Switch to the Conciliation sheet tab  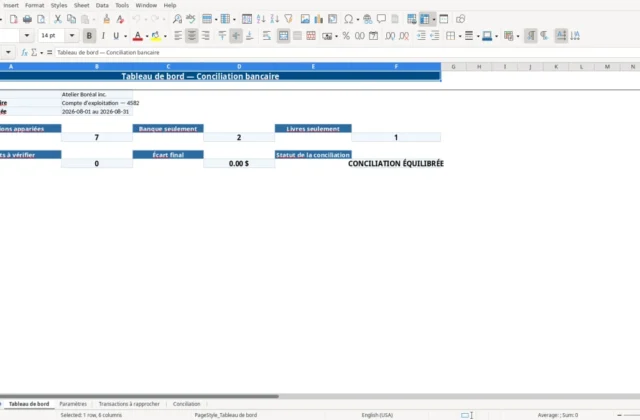point(187,404)
